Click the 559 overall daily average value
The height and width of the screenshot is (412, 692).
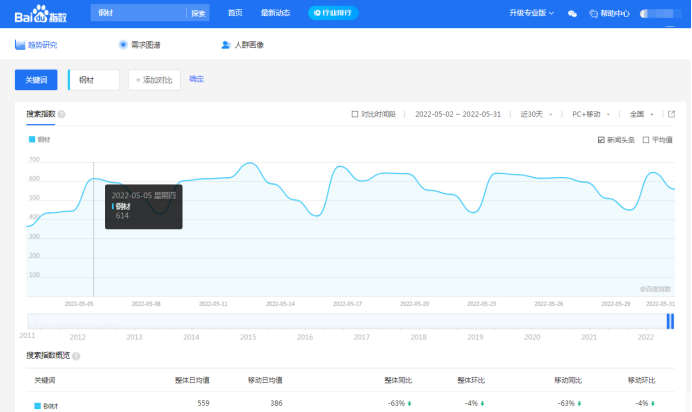[203, 403]
